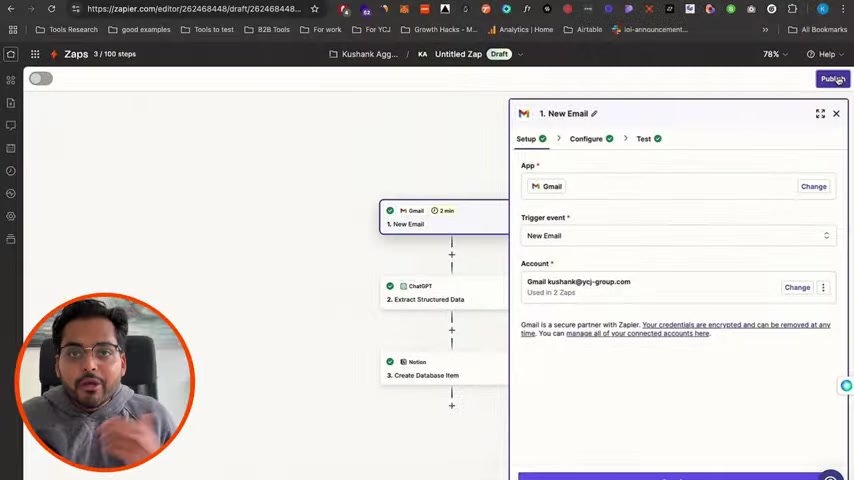
Task: Rename step using pencil icon beside New Email
Action: [594, 113]
